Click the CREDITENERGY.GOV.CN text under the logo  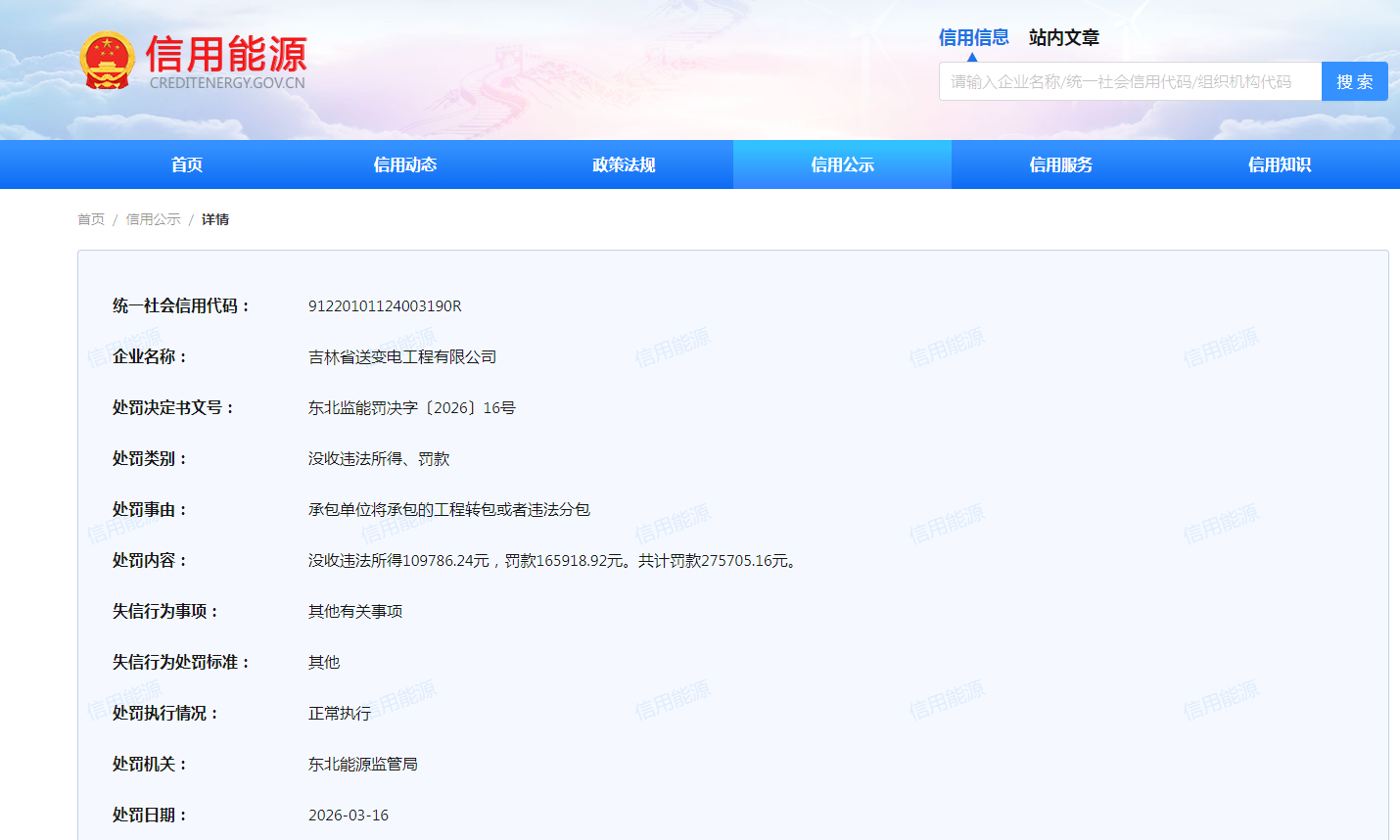[x=227, y=83]
